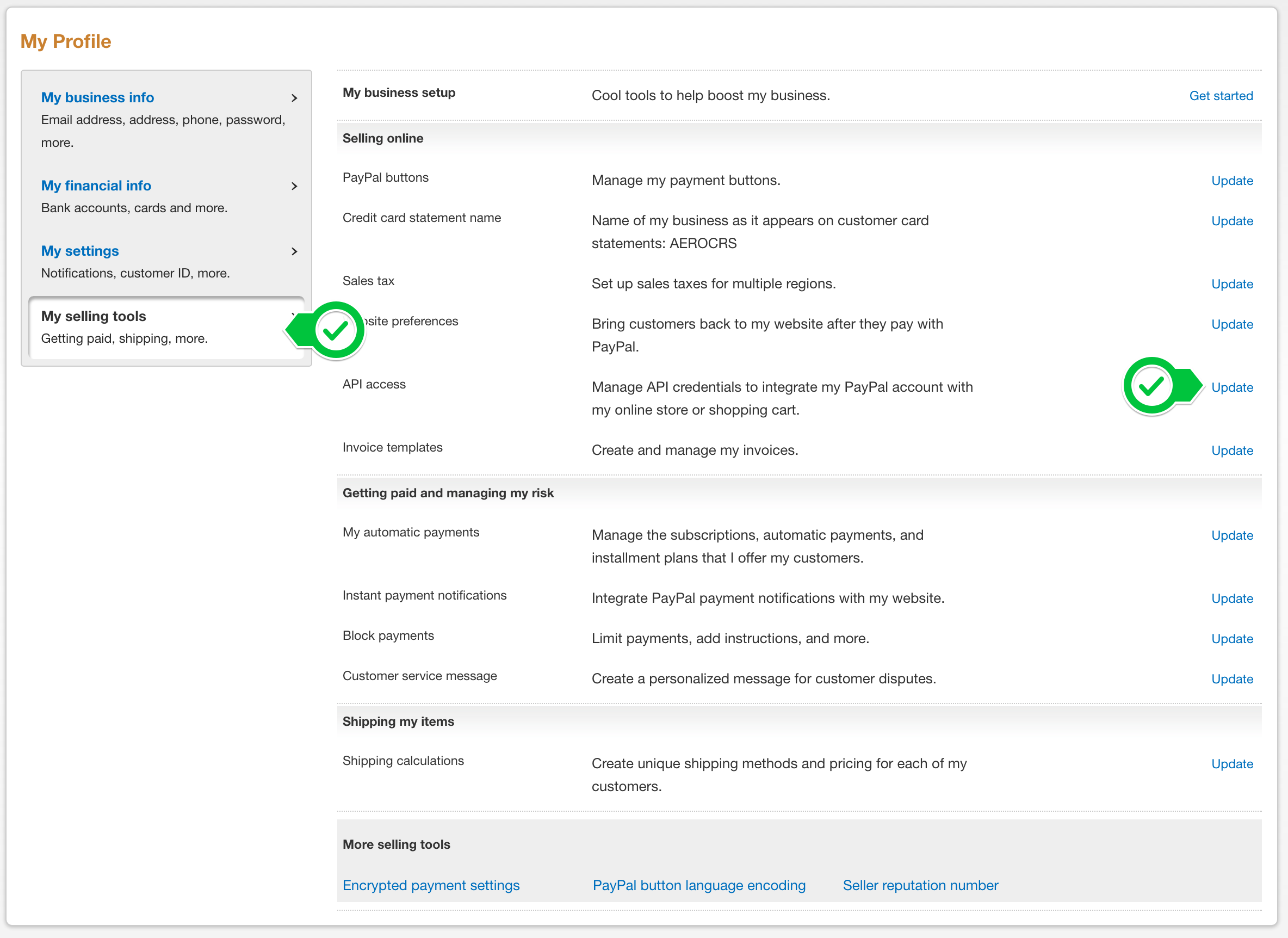Update Customer service message
Viewport: 1288px width, 938px height.
(1232, 679)
